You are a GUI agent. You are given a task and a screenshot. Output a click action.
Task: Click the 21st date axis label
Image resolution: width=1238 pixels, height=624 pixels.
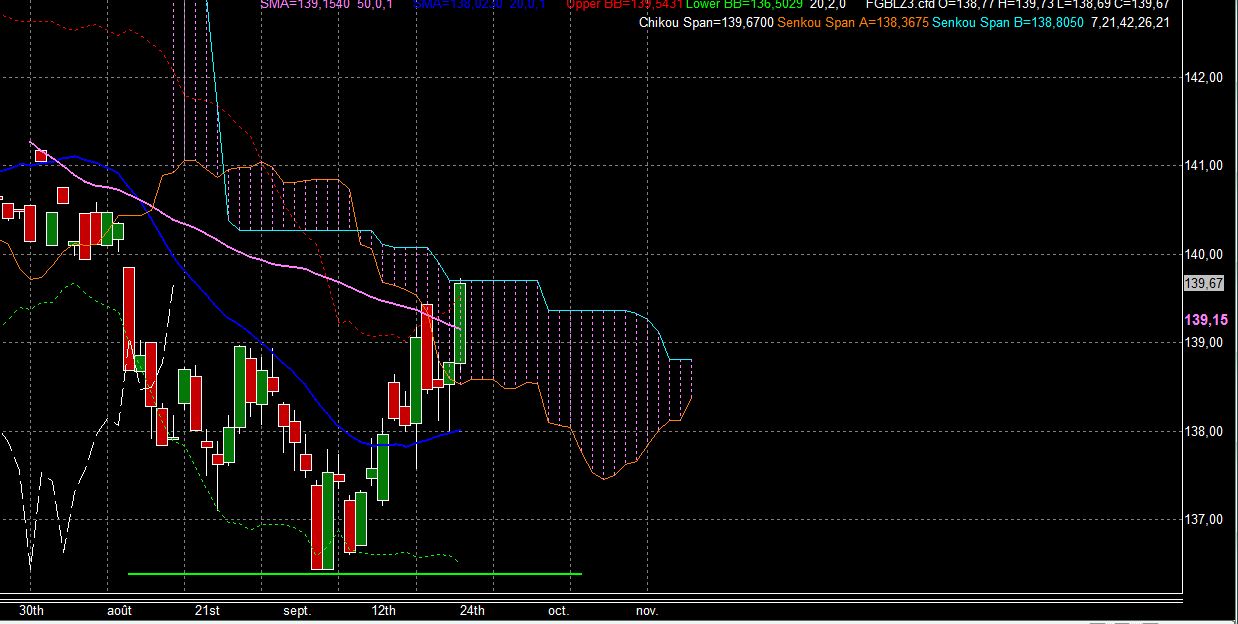pos(207,610)
